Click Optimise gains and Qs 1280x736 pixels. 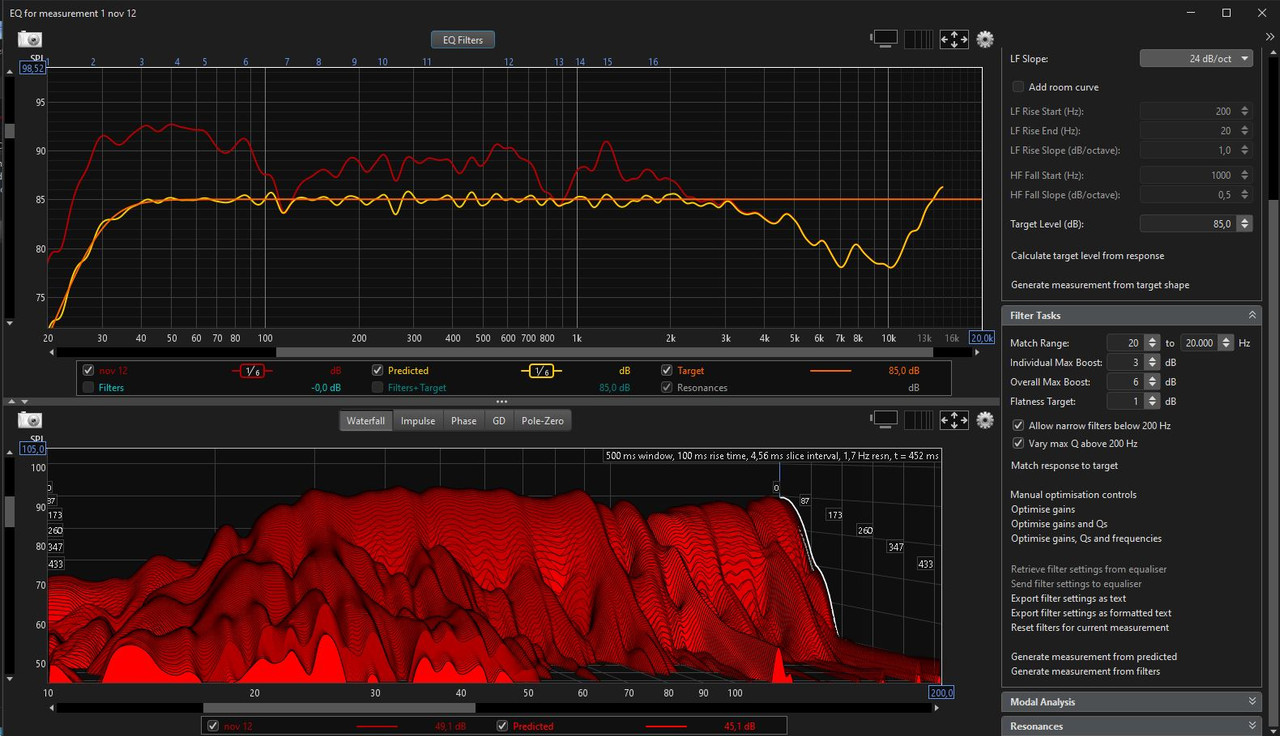(1059, 524)
